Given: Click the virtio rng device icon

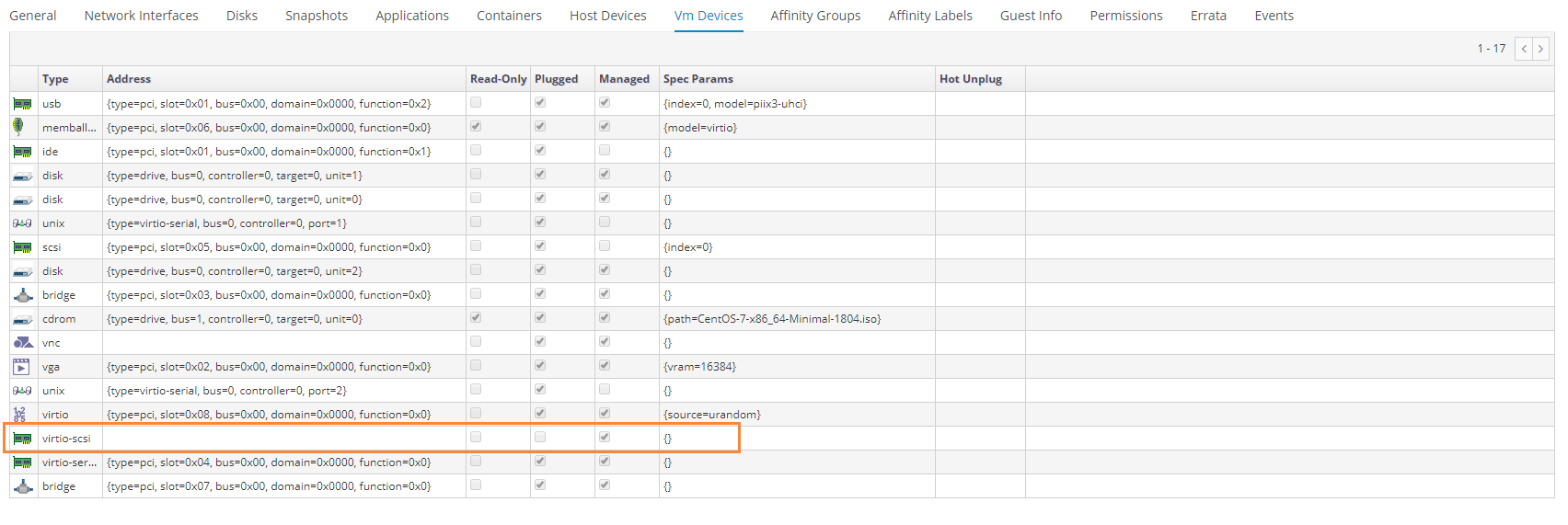Looking at the screenshot, I should pyautogui.click(x=20, y=415).
